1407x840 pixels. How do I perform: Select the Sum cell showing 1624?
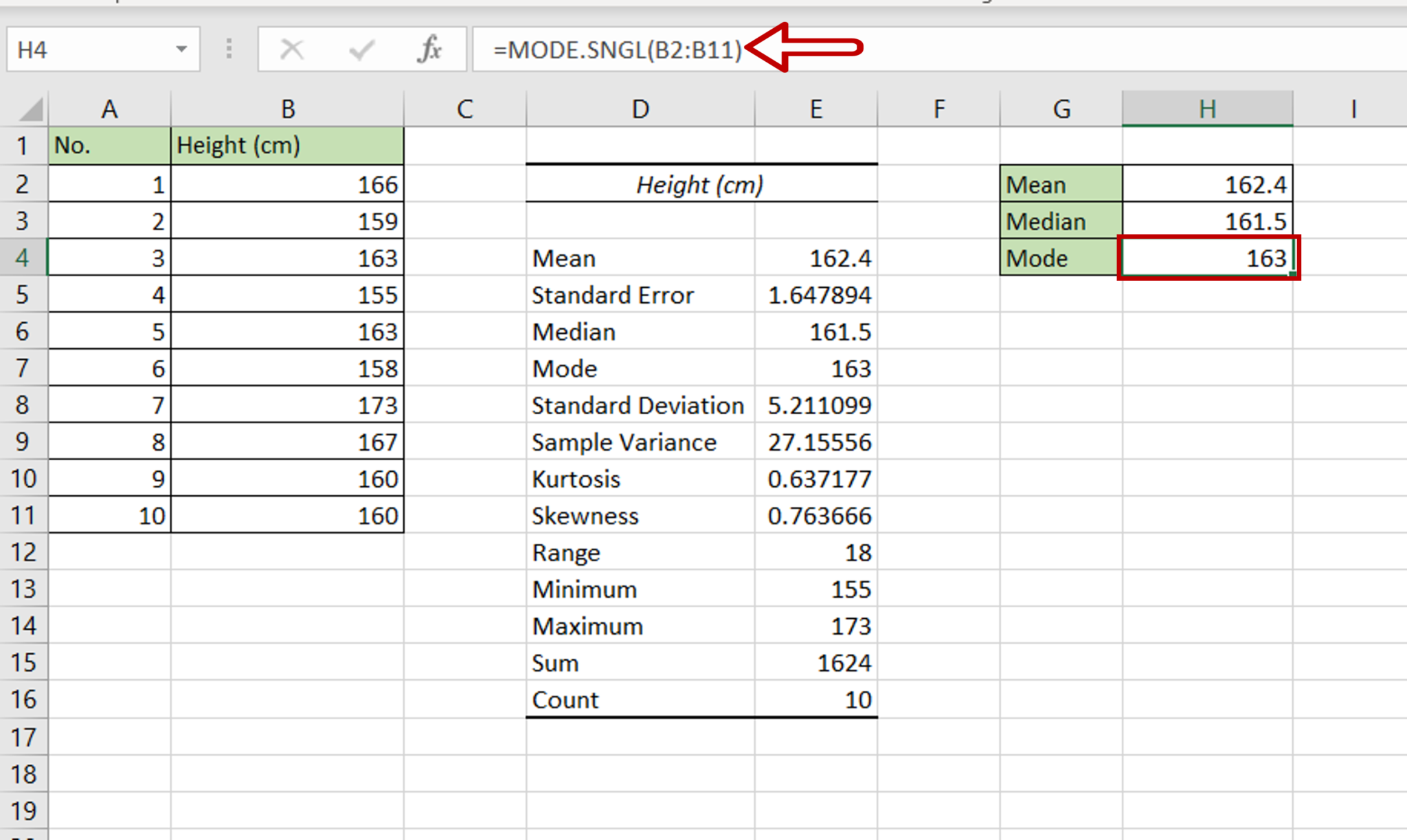(816, 662)
